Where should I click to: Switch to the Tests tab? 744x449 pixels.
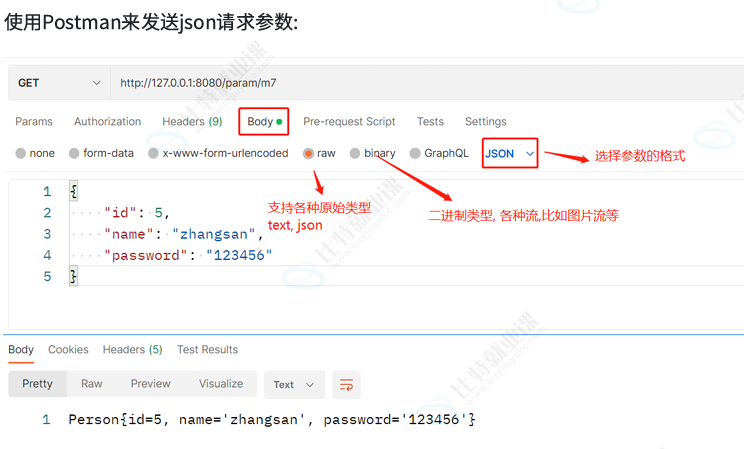pyautogui.click(x=430, y=122)
